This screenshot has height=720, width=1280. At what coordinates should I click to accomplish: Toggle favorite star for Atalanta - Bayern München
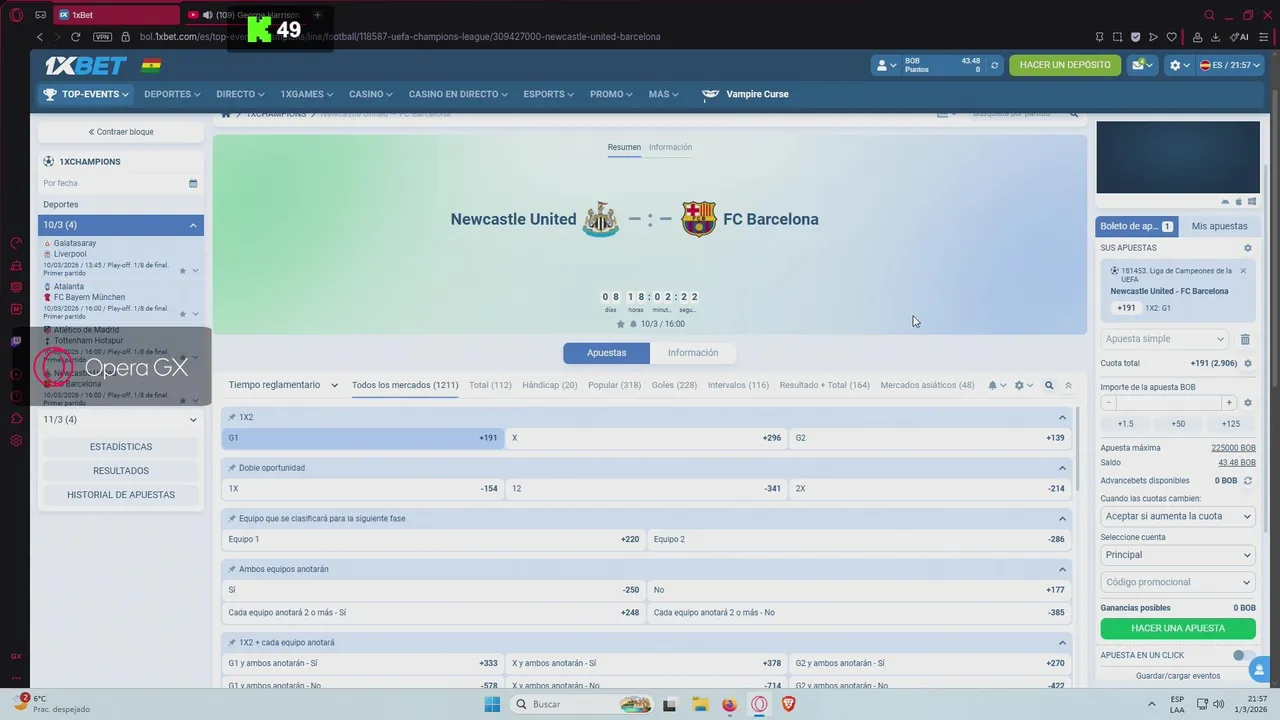[182, 314]
